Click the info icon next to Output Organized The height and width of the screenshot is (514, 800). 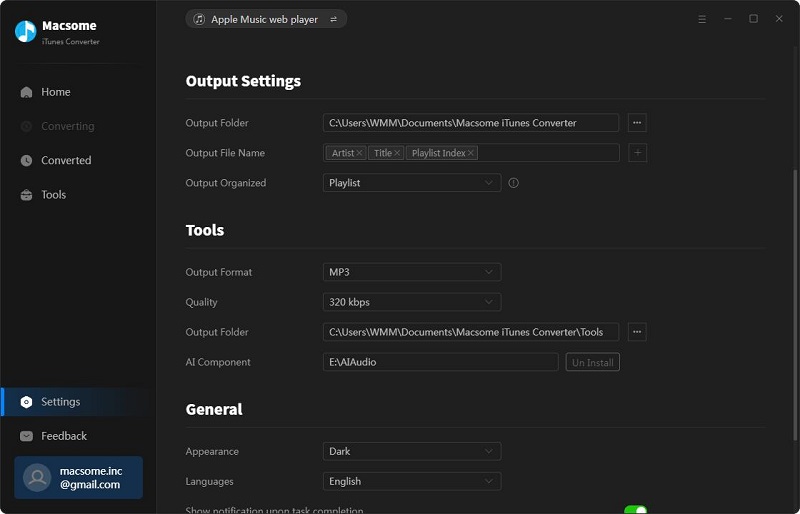513,183
